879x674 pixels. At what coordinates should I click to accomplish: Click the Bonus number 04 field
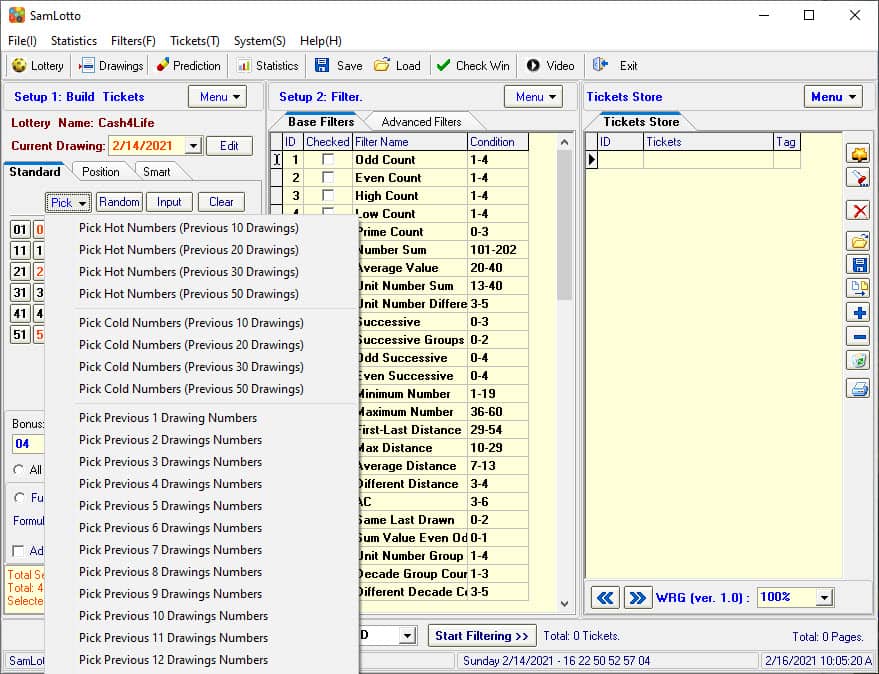pos(27,444)
